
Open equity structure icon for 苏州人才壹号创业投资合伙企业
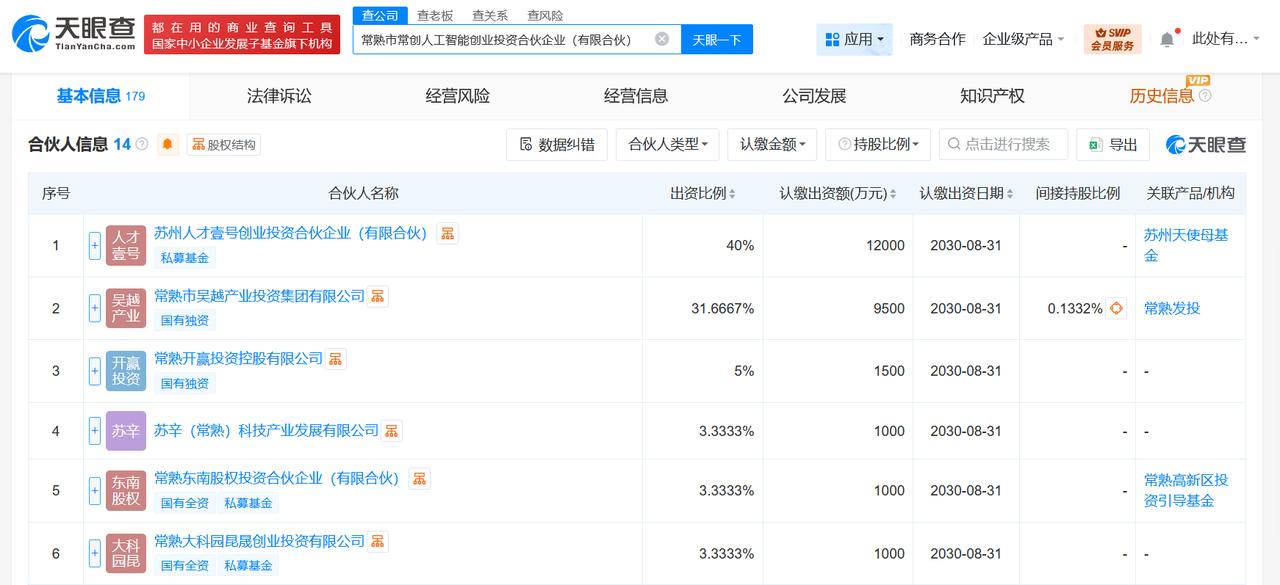447,233
